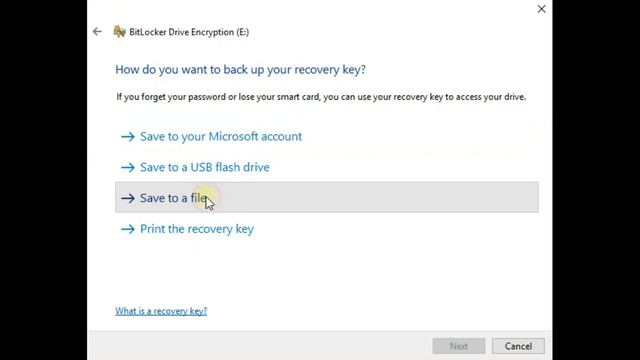Click the grayed-out Next button

click(x=459, y=346)
